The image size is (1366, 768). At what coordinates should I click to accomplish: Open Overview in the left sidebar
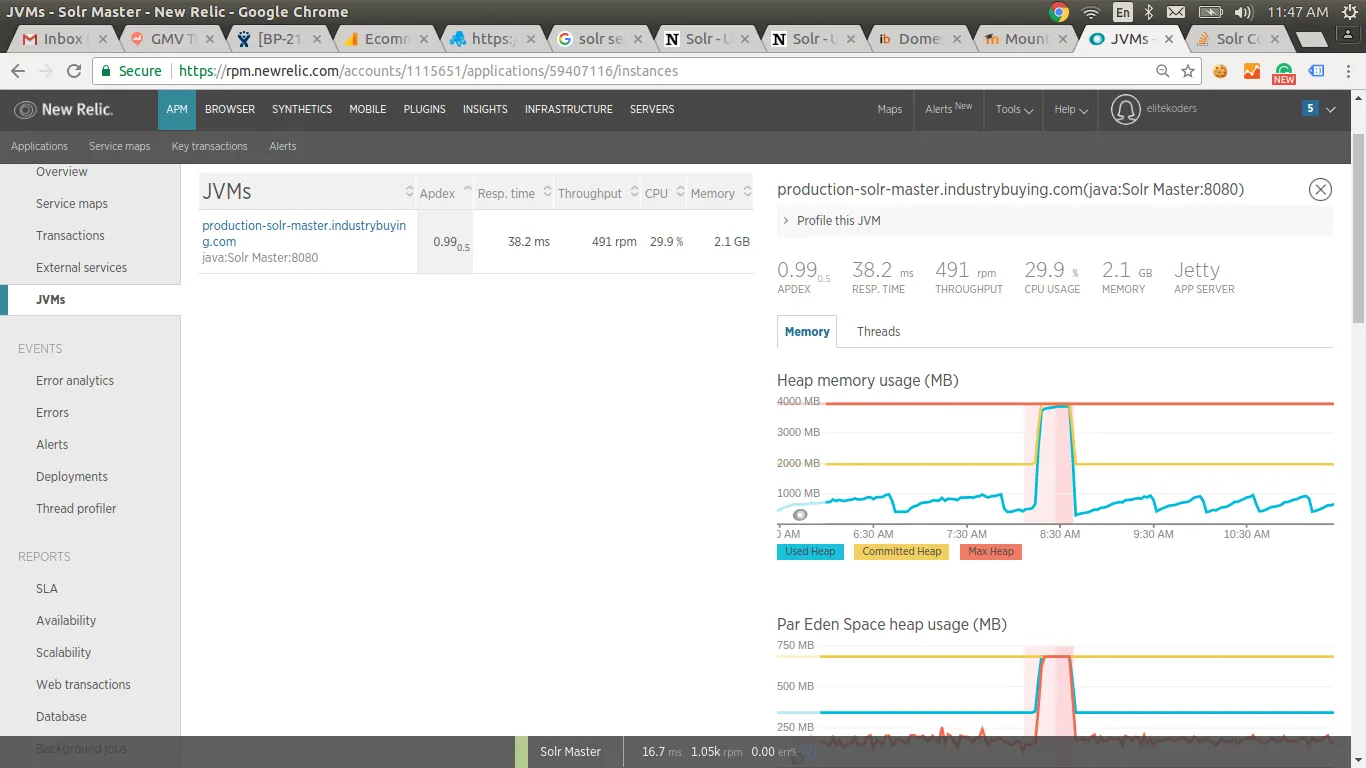click(62, 172)
